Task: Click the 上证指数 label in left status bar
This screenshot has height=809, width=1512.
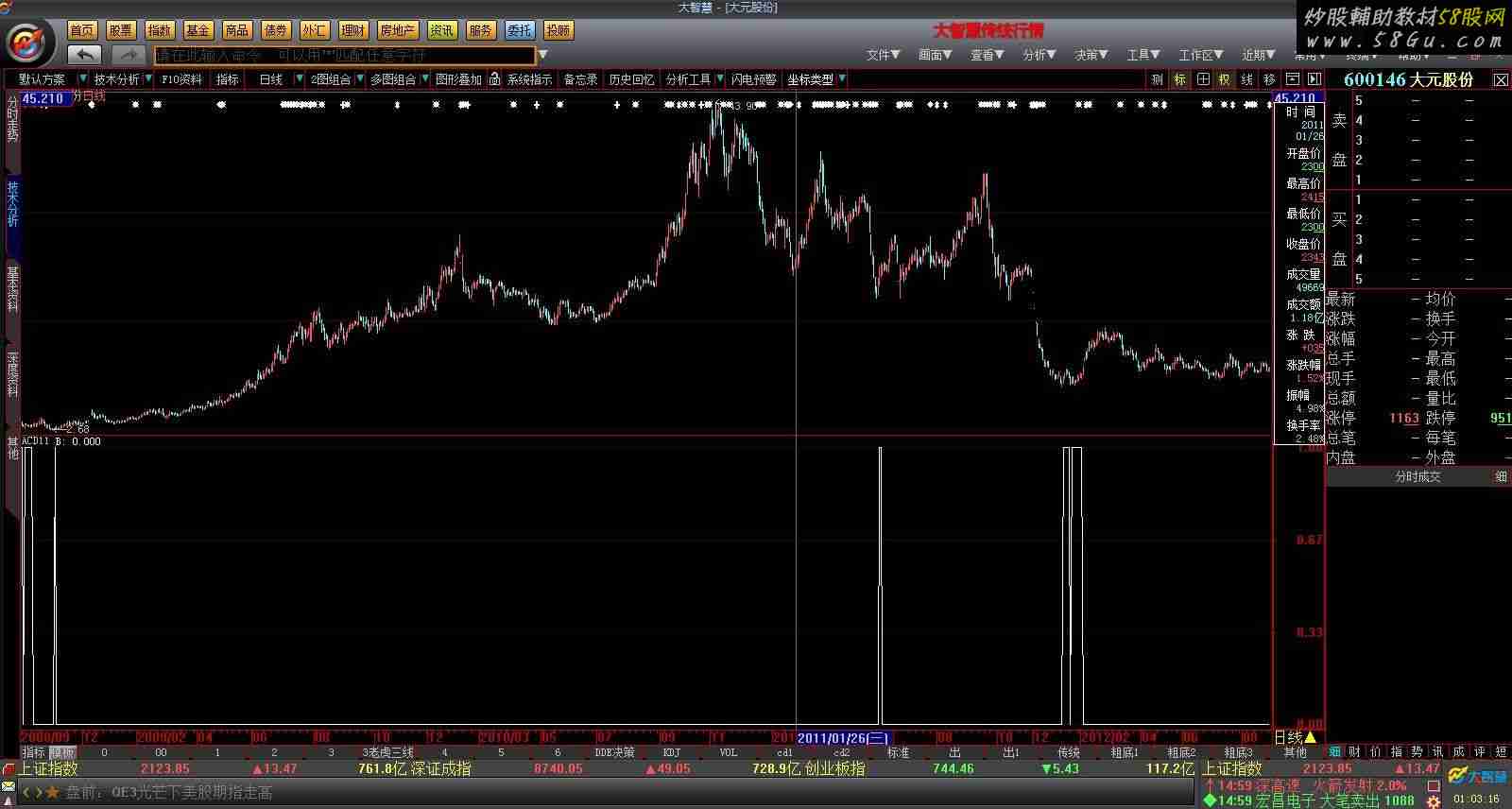Action: (x=48, y=769)
